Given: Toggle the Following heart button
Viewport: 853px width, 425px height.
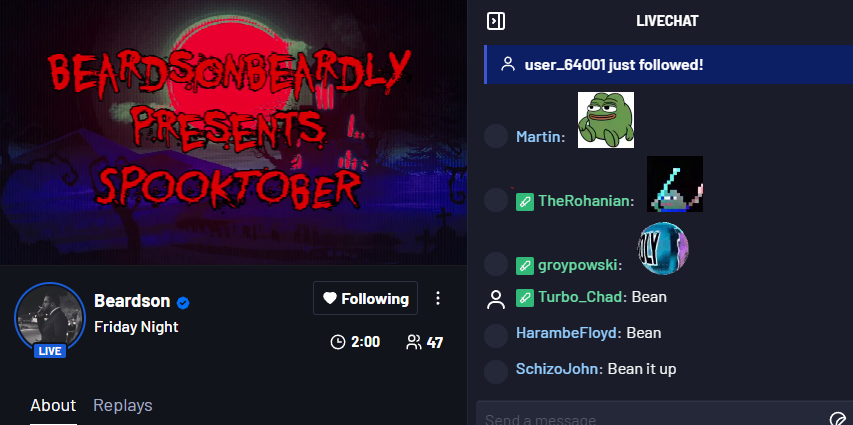Looking at the screenshot, I should [366, 298].
